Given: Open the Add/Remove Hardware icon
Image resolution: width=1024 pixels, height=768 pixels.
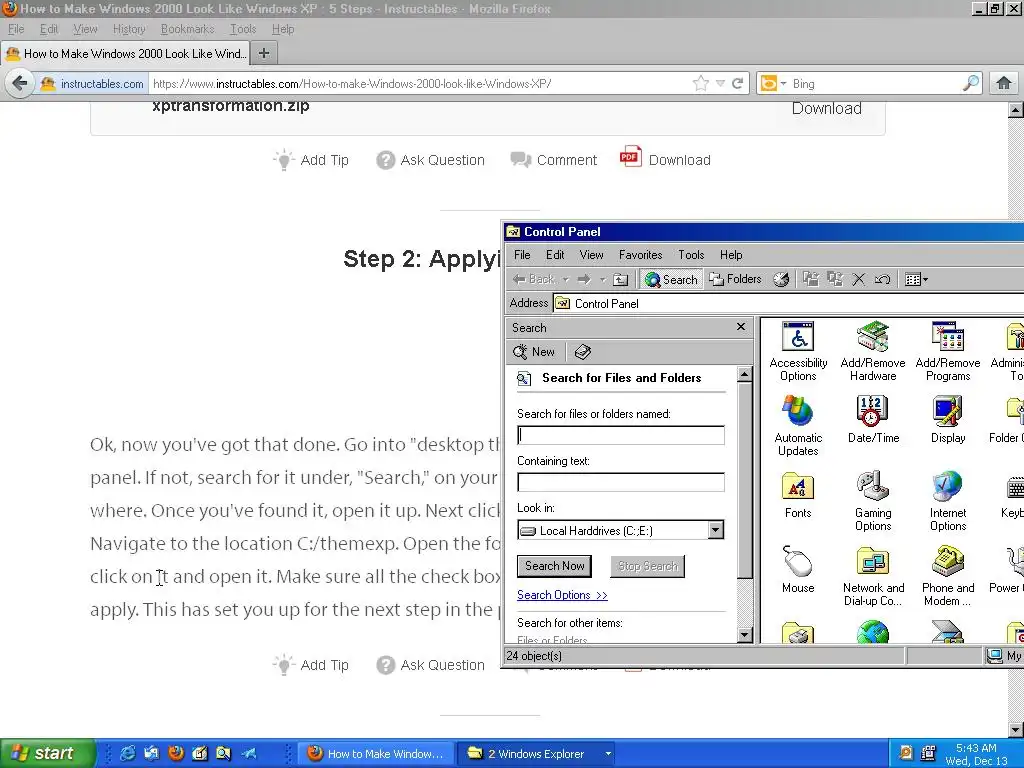Looking at the screenshot, I should [872, 351].
